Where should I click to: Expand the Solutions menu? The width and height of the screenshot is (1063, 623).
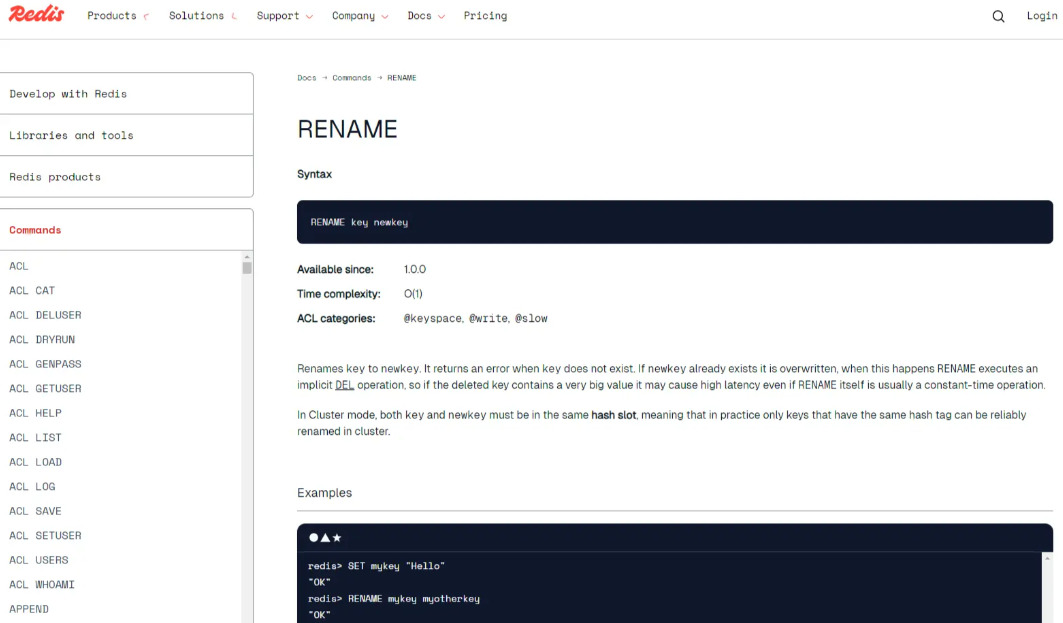(203, 16)
